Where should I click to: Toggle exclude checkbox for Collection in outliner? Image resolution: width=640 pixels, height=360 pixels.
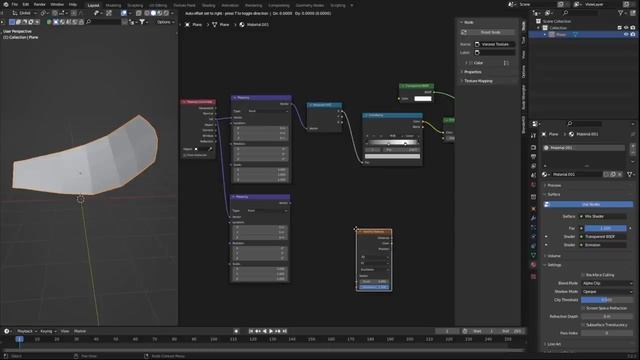click(620, 28)
